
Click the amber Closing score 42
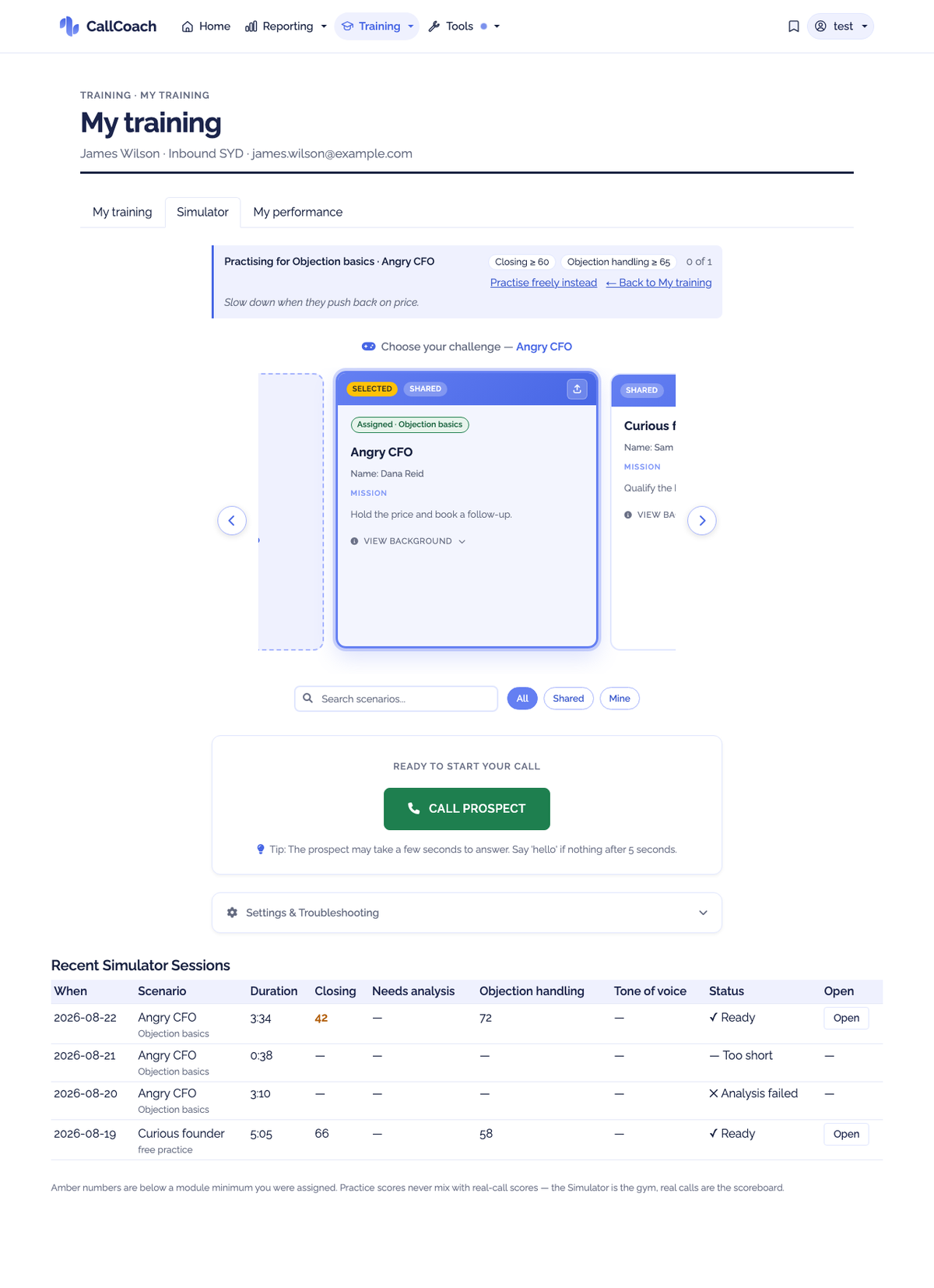[321, 1018]
